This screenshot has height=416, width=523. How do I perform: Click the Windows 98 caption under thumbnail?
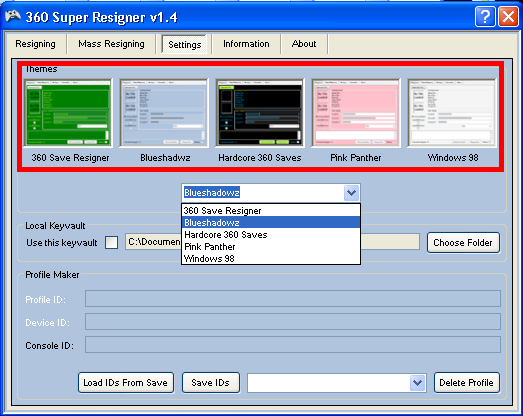(x=453, y=157)
